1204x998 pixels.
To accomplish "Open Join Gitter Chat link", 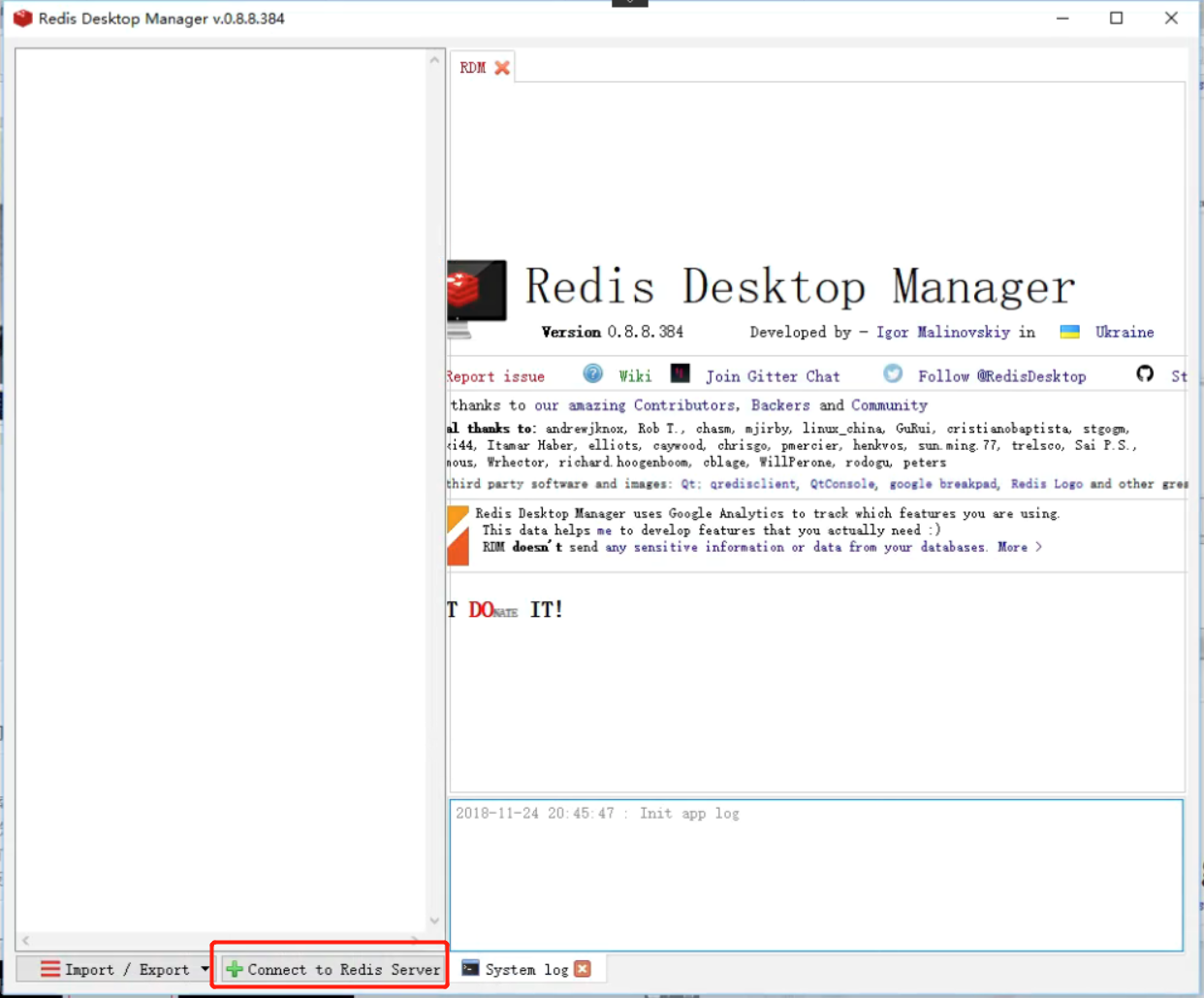I will [x=773, y=376].
